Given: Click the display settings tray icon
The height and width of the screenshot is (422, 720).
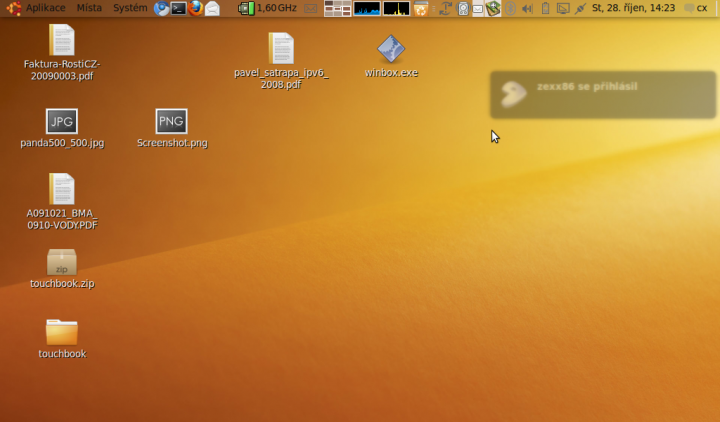Looking at the screenshot, I should pyautogui.click(x=563, y=8).
